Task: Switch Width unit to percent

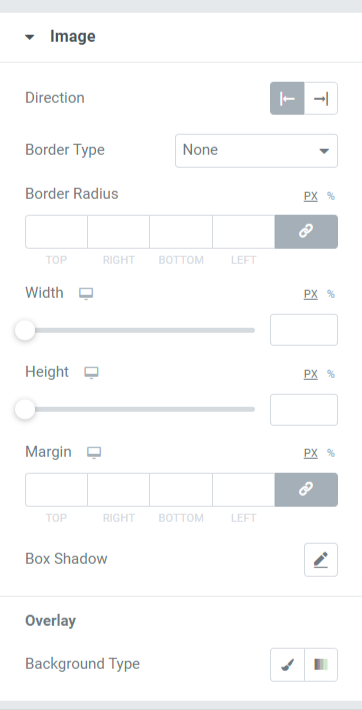Action: (331, 294)
